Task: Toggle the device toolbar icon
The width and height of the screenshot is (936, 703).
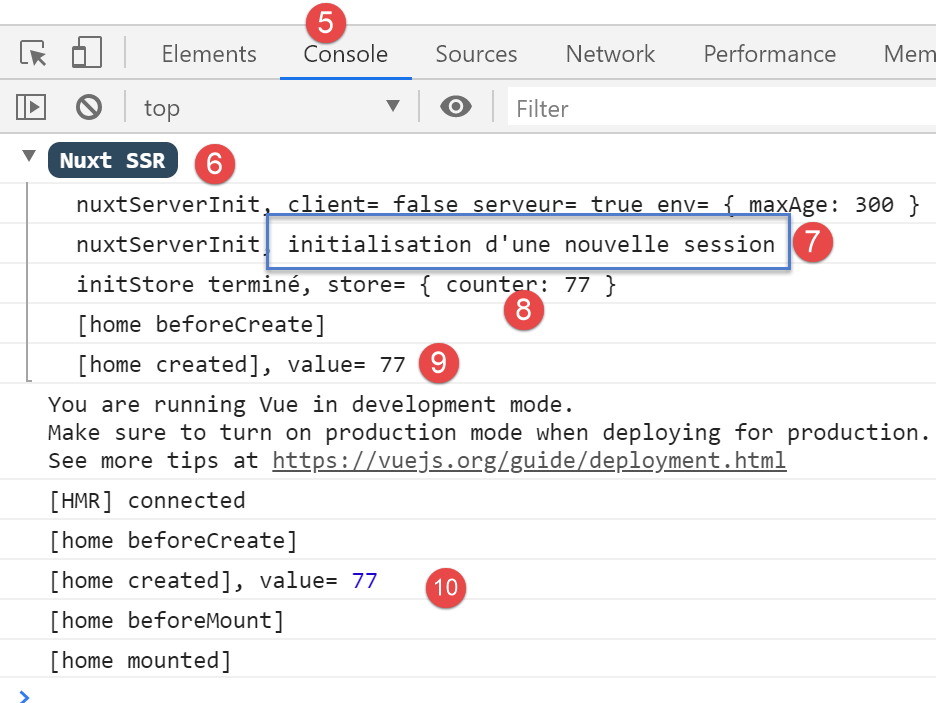Action: tap(87, 54)
